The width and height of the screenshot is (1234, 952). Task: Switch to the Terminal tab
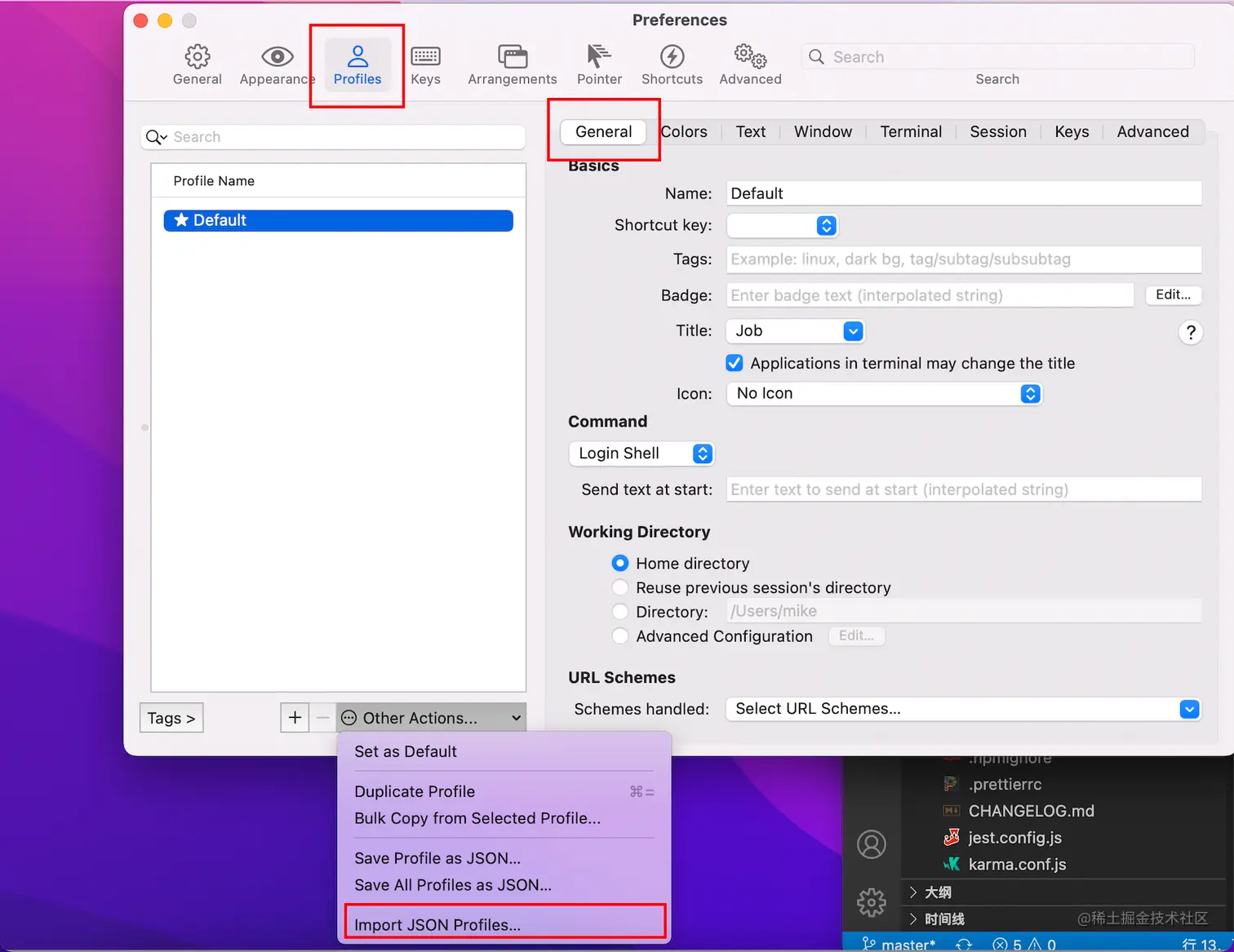click(x=911, y=131)
